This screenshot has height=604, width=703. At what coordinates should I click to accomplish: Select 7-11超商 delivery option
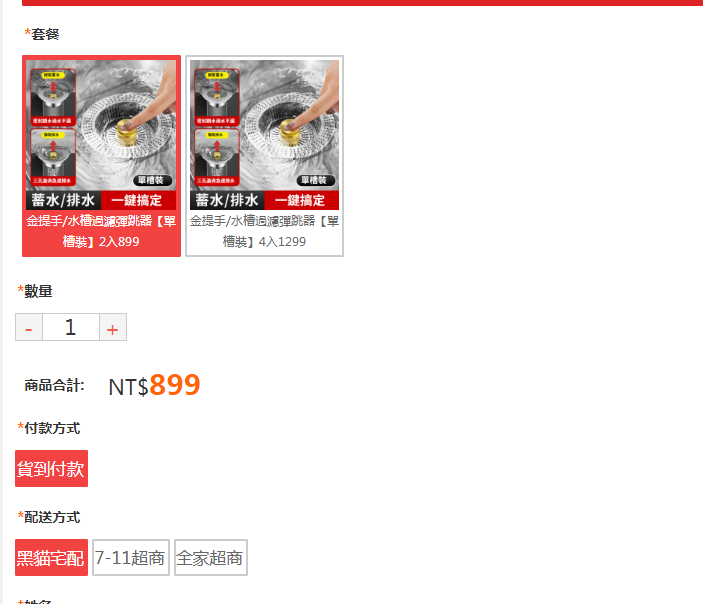(131, 557)
